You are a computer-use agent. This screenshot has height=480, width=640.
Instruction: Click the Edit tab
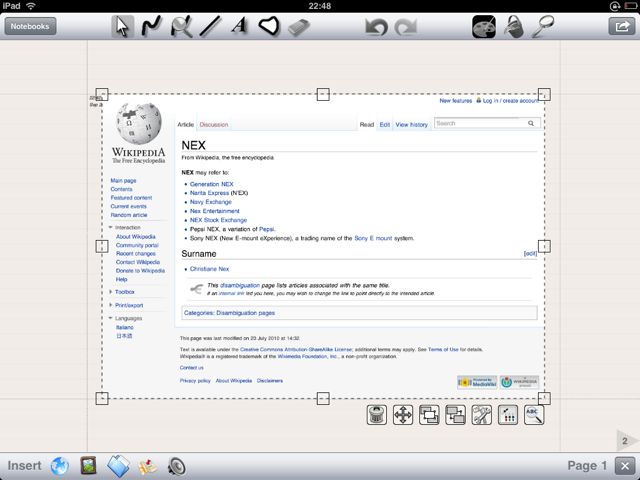[384, 124]
